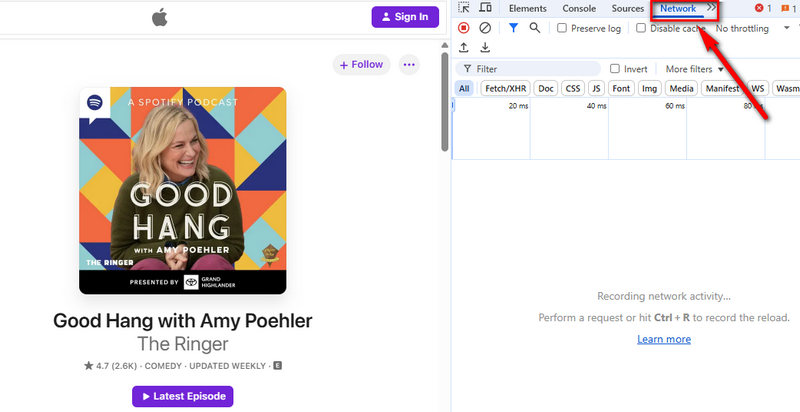The width and height of the screenshot is (800, 412).
Task: Switch to the Sources tab
Action: click(628, 8)
